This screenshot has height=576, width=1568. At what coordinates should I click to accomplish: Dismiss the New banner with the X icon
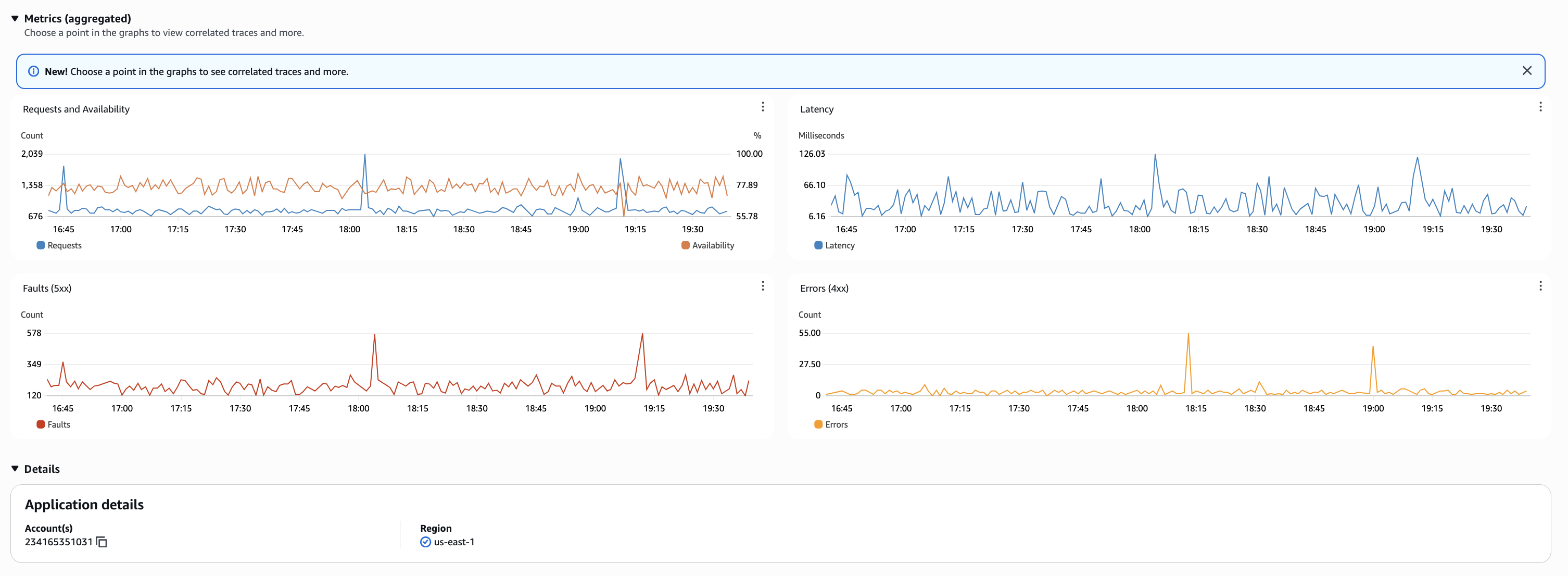coord(1526,71)
